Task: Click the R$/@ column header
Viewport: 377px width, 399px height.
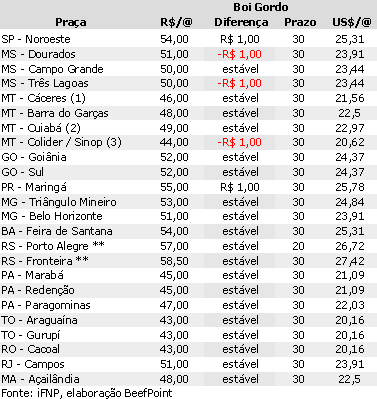Action: pyautogui.click(x=176, y=22)
